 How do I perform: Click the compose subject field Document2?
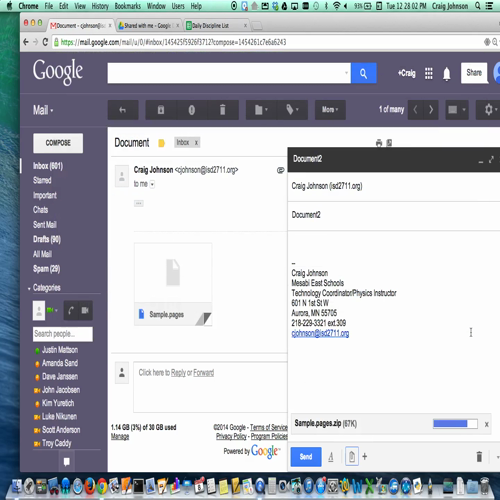(394, 215)
